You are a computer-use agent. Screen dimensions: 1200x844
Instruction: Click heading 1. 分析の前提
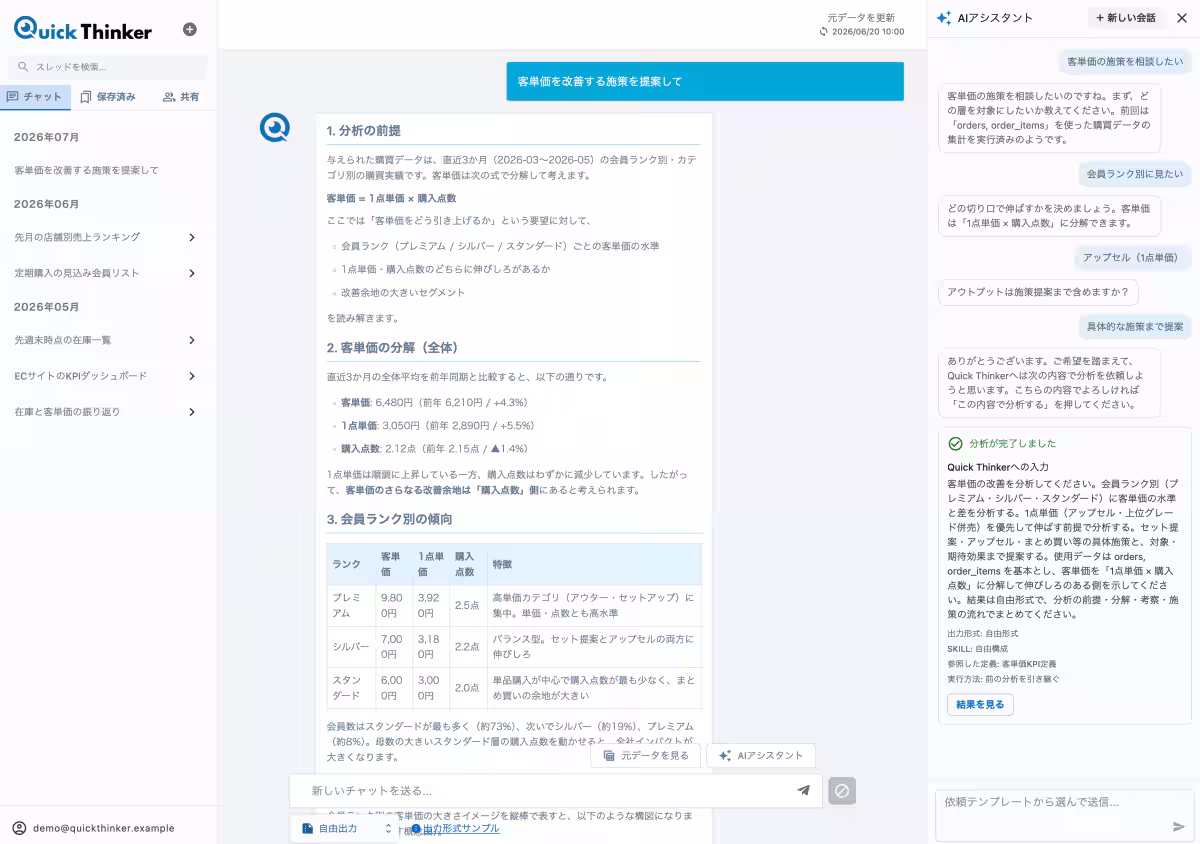pyautogui.click(x=364, y=131)
